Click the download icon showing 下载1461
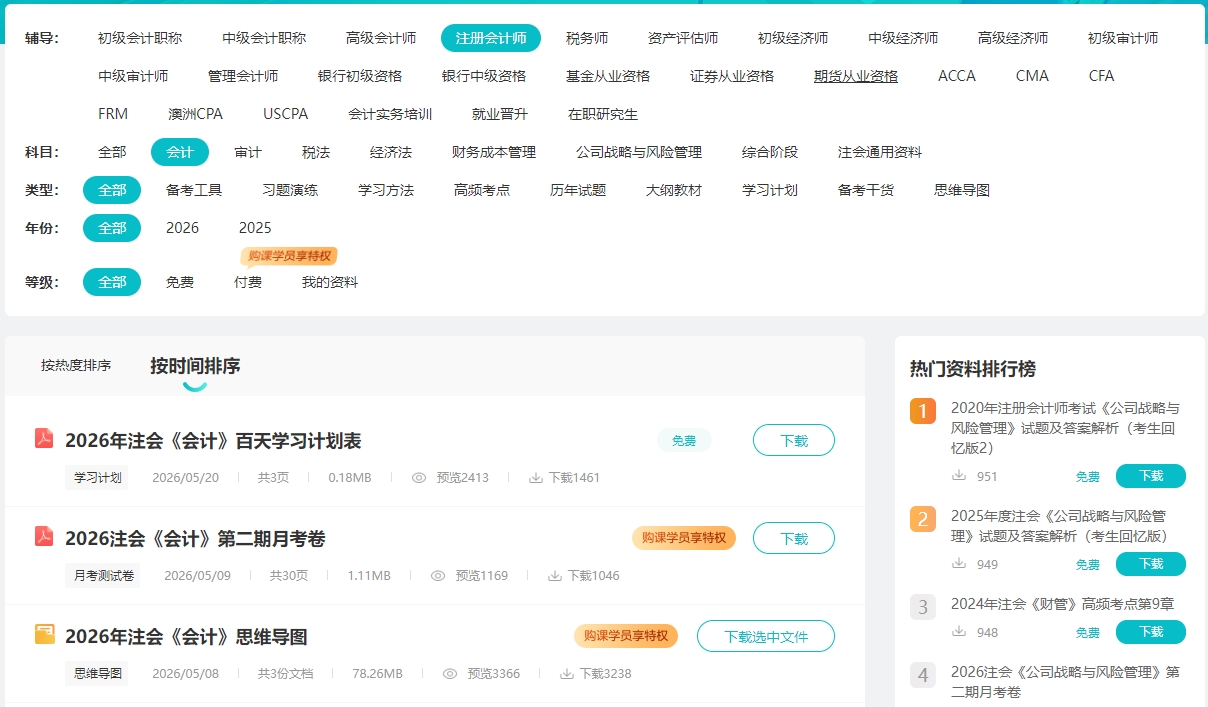This screenshot has width=1208, height=707. (535, 478)
